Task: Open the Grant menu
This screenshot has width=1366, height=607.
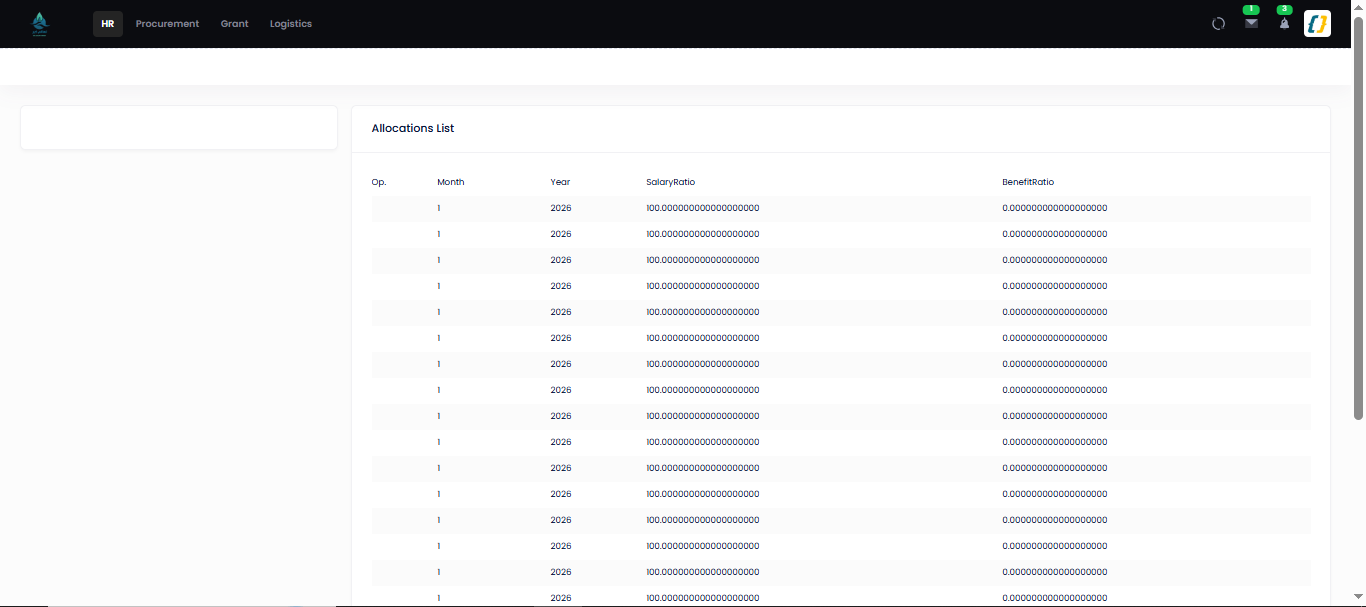Action: coord(235,24)
